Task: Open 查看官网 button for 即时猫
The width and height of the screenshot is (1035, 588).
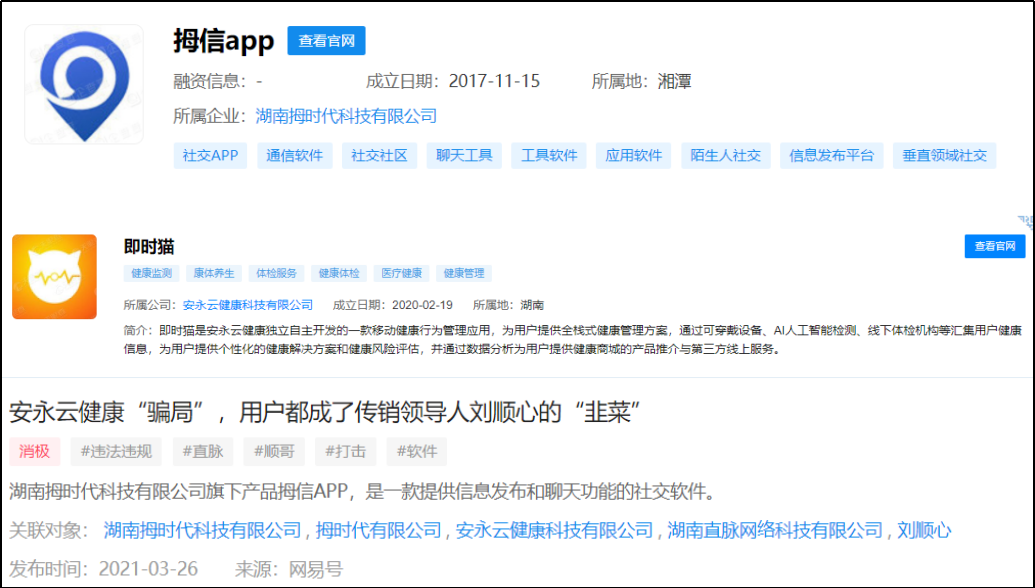Action: pos(995,246)
